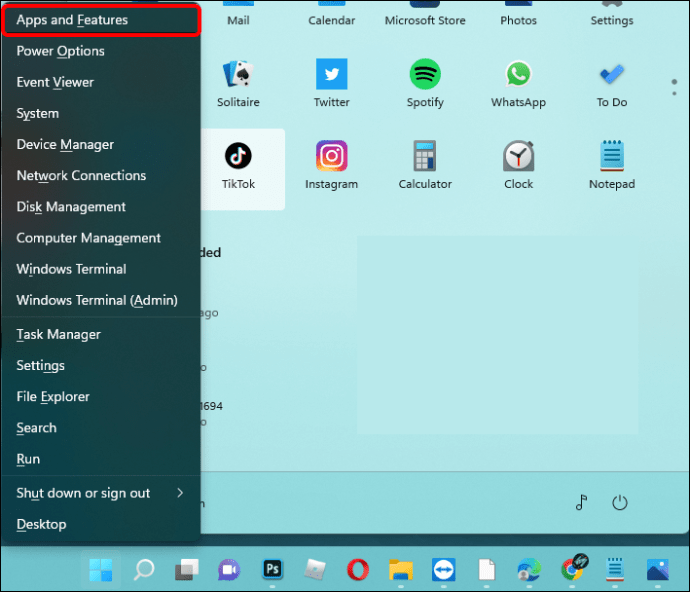Open the Instagram app

click(x=331, y=166)
